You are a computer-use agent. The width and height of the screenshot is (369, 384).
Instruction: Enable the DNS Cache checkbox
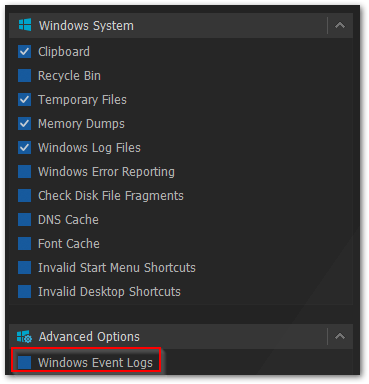click(x=24, y=220)
